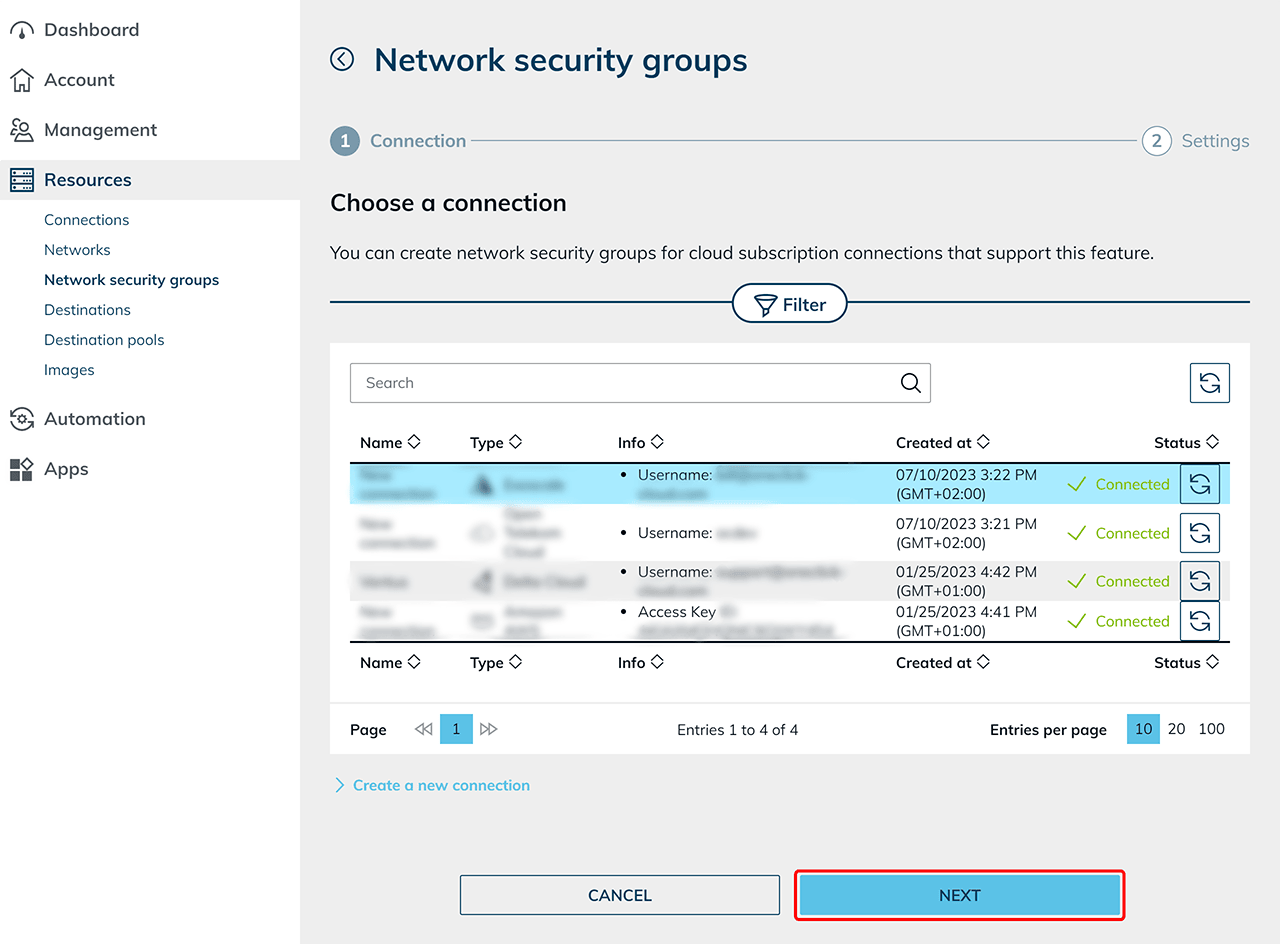This screenshot has height=944, width=1280.
Task: Refresh the Access Key connection row
Action: [x=1199, y=621]
